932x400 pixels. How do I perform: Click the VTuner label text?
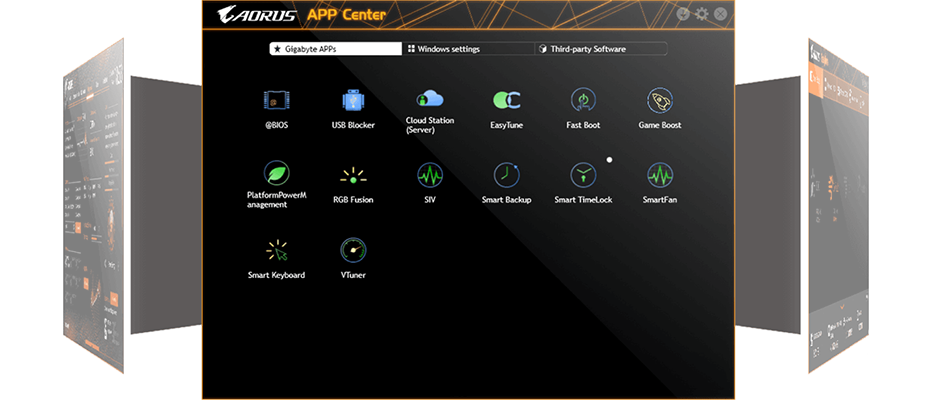pyautogui.click(x=353, y=275)
